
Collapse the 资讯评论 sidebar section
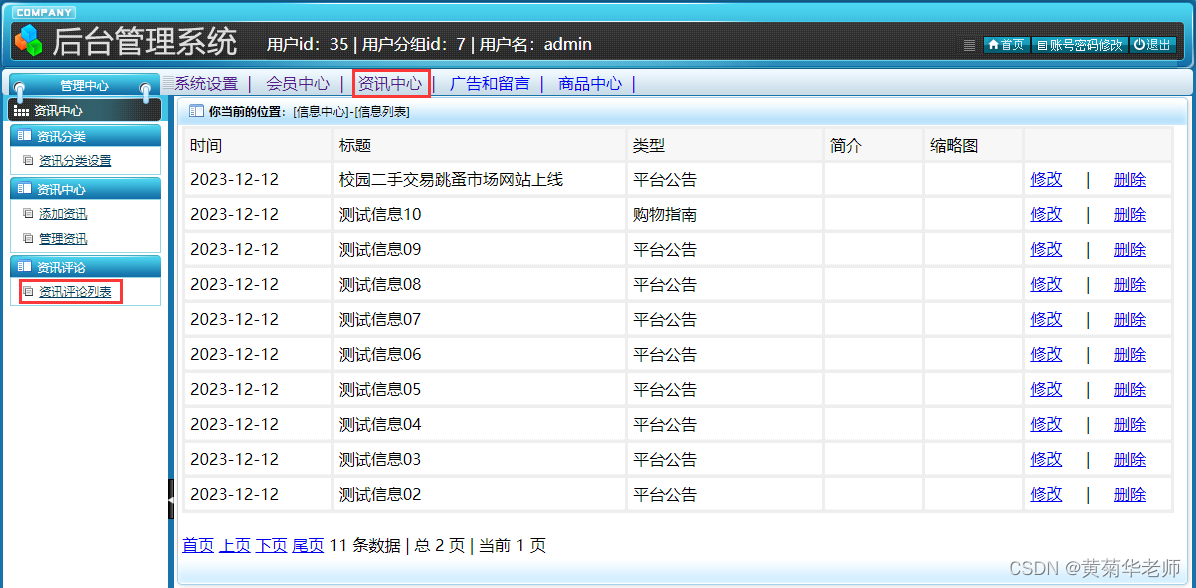[x=85, y=267]
